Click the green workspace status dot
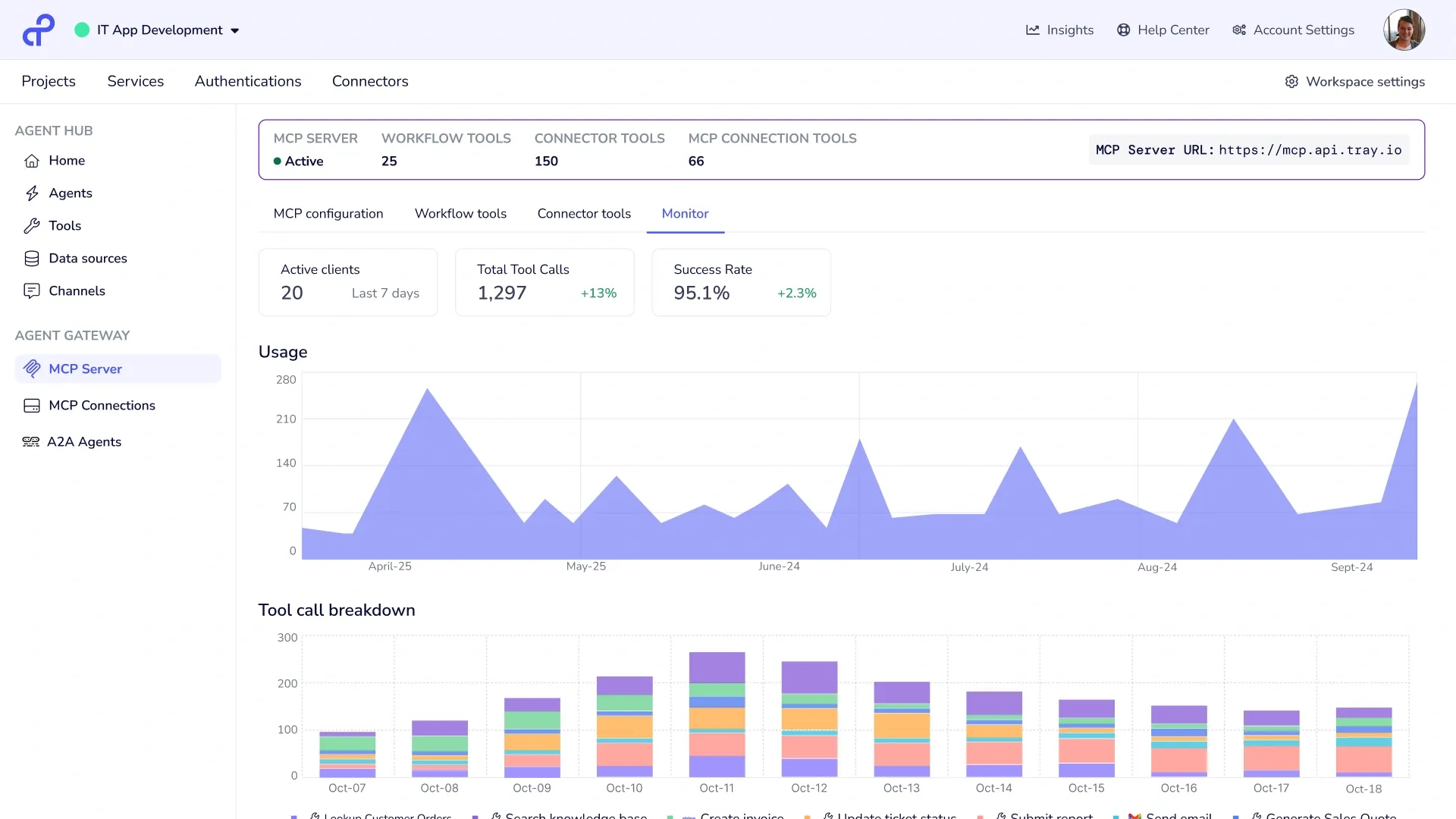The image size is (1456, 819). (x=82, y=30)
